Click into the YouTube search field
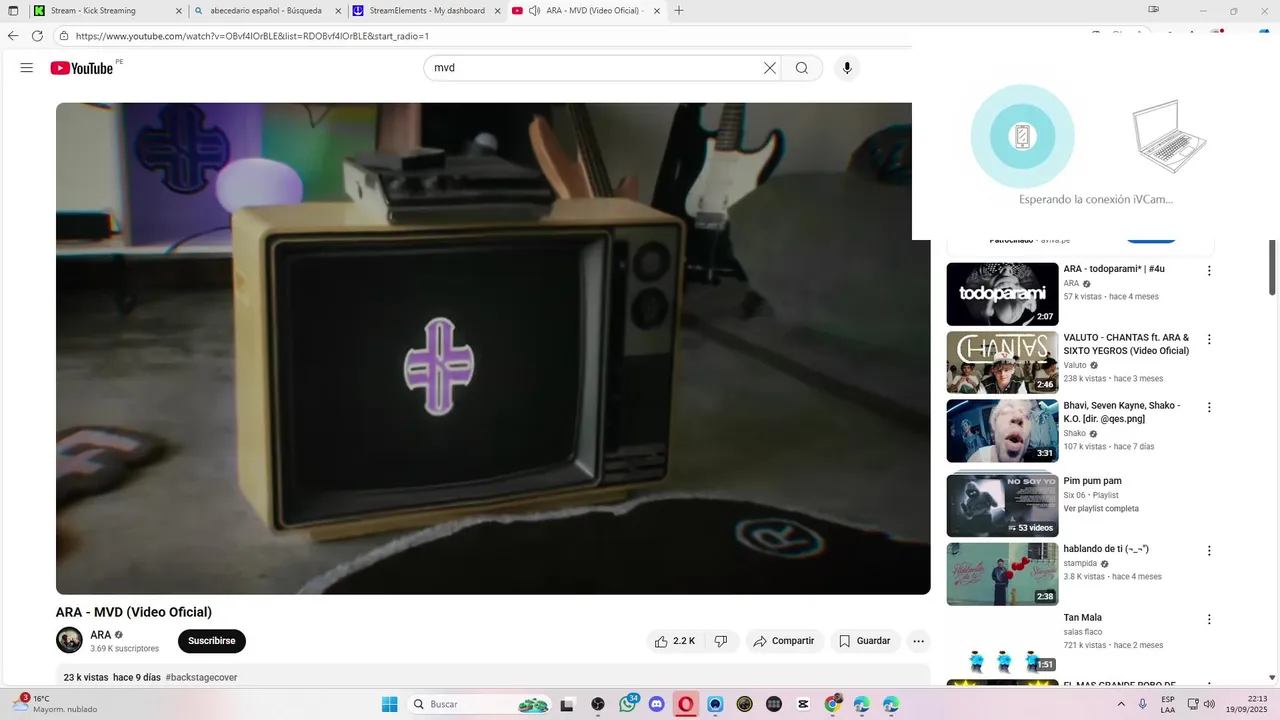 tap(596, 68)
